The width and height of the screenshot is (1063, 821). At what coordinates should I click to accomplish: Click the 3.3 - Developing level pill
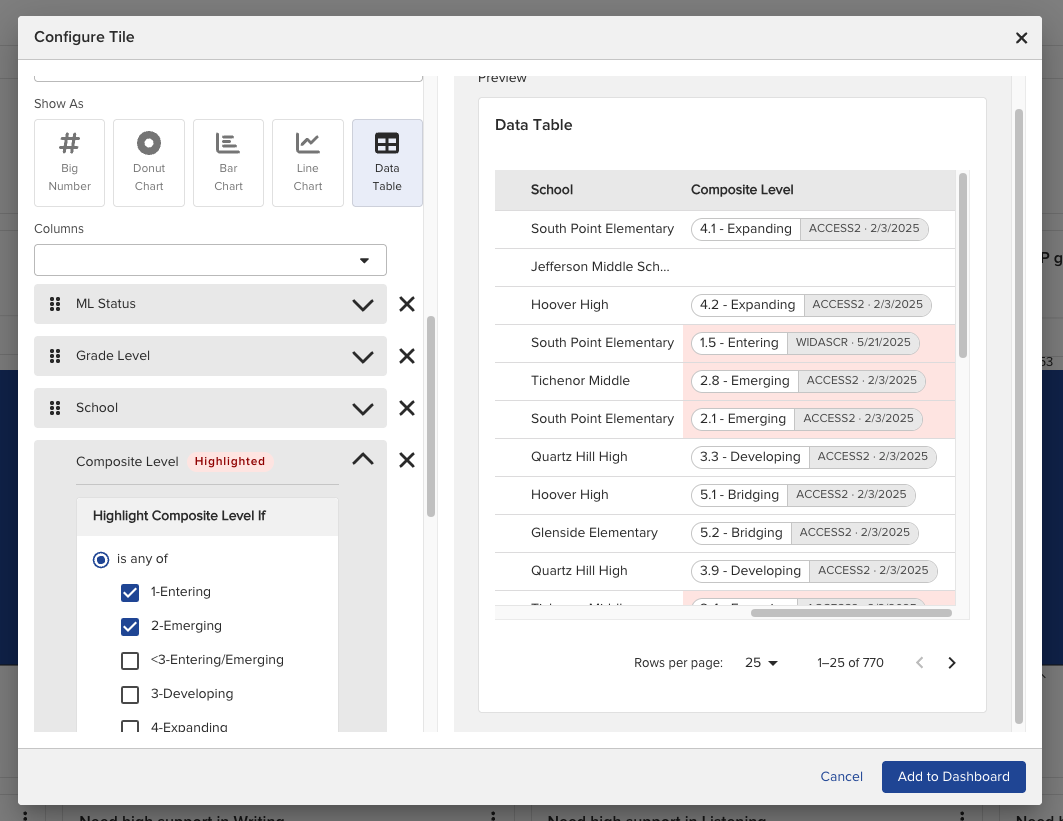[x=750, y=457]
